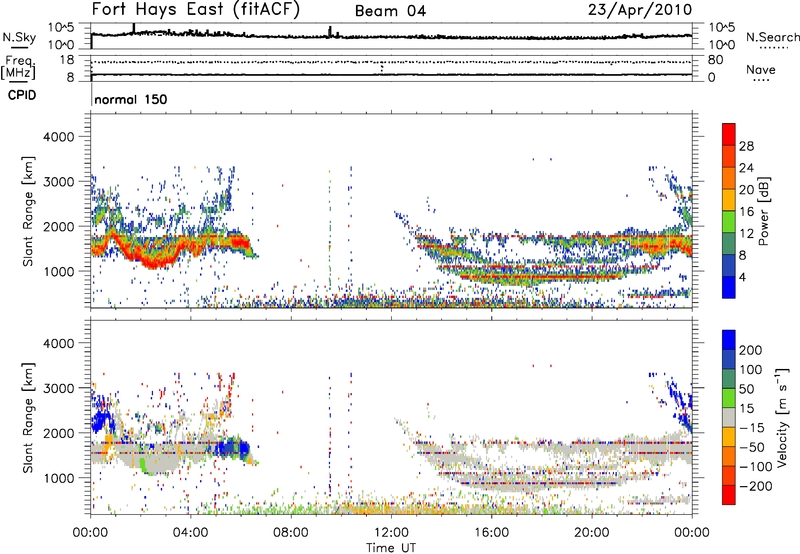Click the 50 label on the Velocity scale

coord(746,389)
